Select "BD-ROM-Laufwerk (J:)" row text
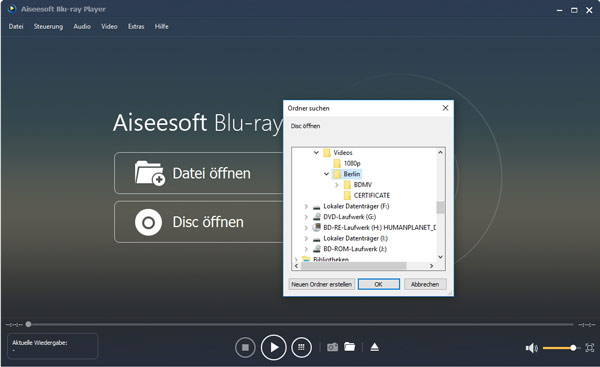The height and width of the screenshot is (367, 600). (x=355, y=249)
